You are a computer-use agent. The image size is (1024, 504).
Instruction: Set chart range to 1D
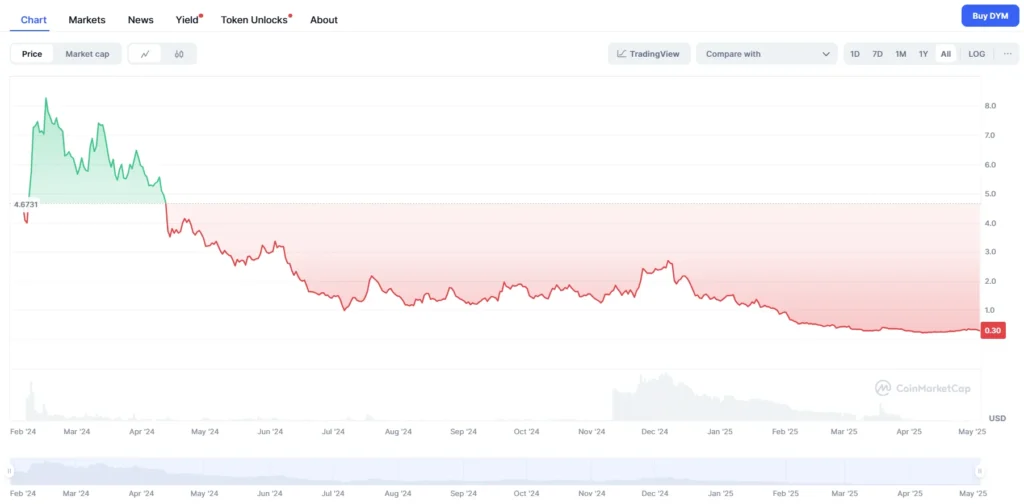coord(855,54)
